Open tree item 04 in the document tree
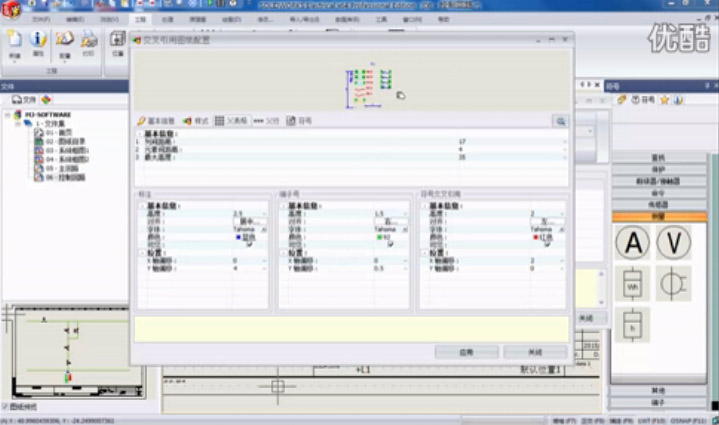 pyautogui.click(x=61, y=160)
